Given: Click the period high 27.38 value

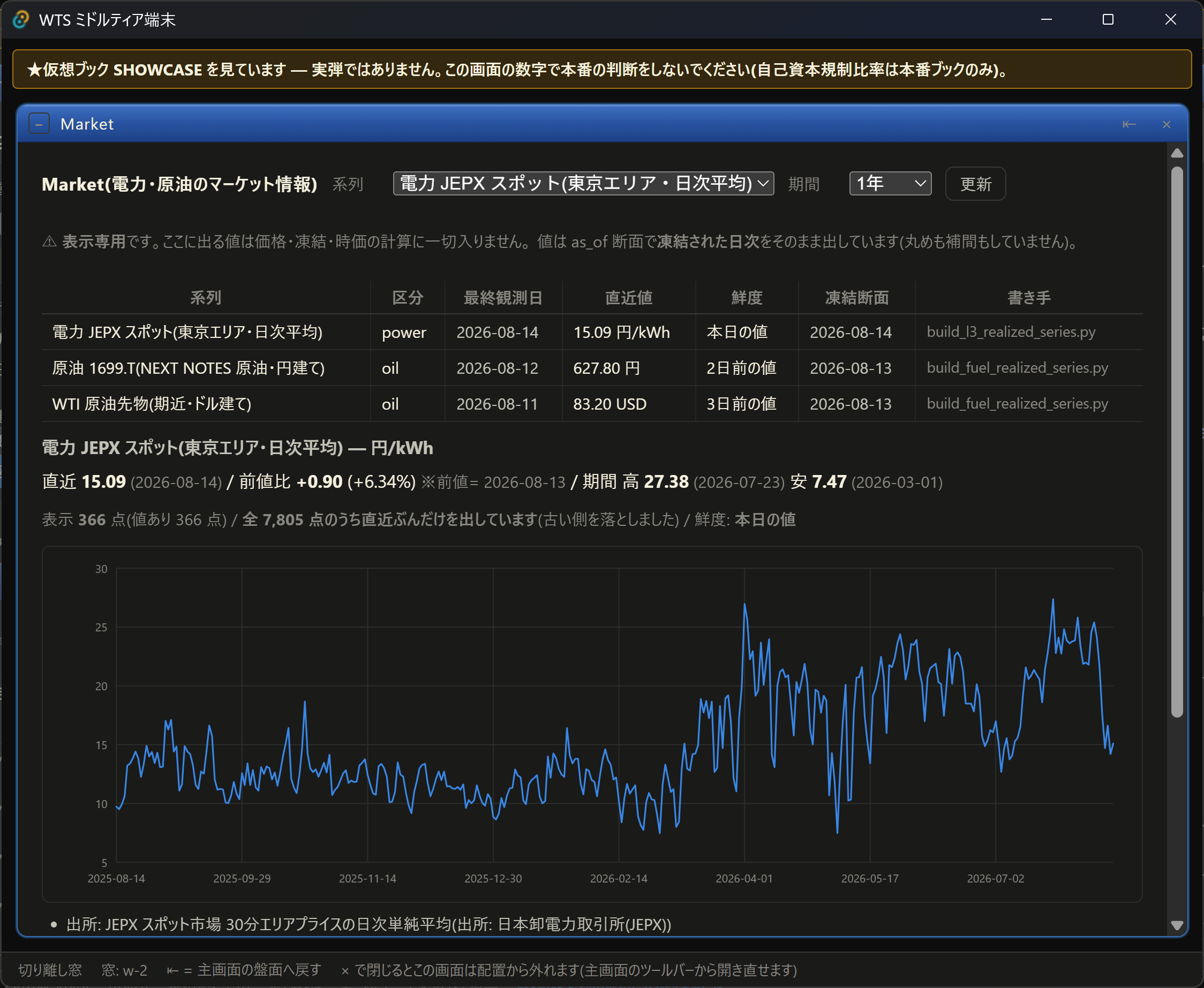Looking at the screenshot, I should pyautogui.click(x=666, y=481).
